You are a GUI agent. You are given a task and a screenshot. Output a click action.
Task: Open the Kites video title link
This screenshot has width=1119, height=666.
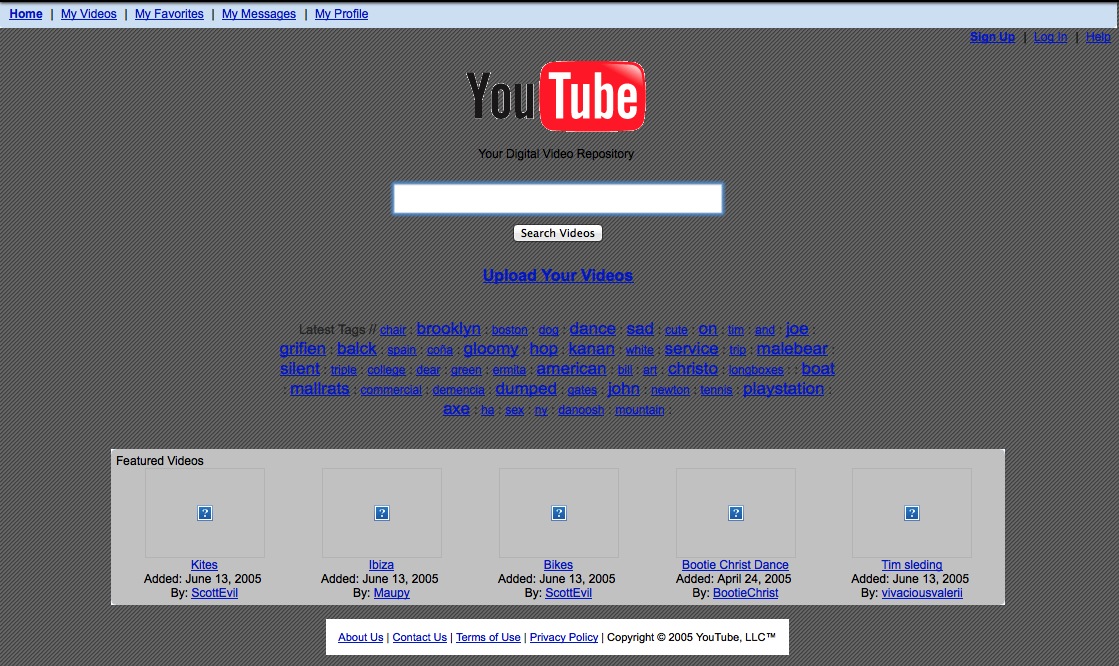click(204, 565)
